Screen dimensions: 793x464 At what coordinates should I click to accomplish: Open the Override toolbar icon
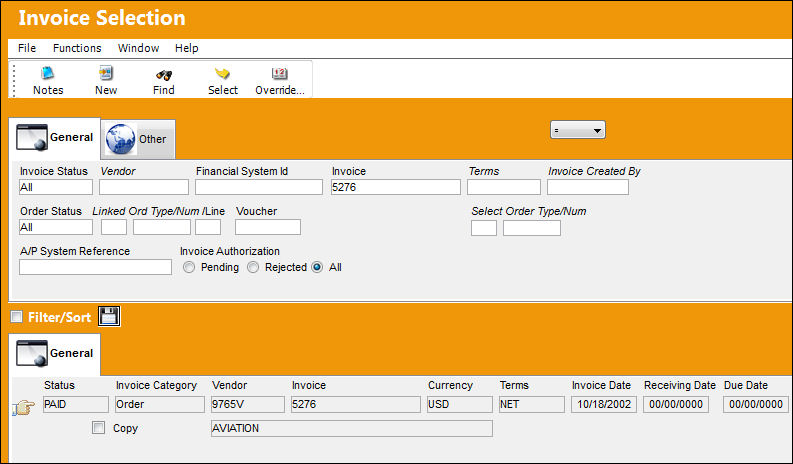click(x=280, y=74)
